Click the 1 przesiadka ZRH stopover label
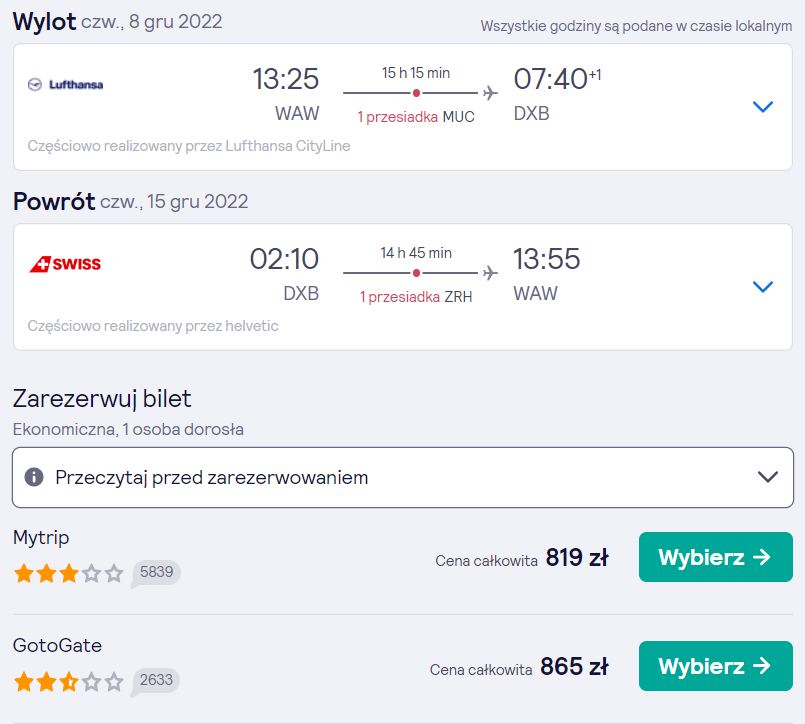Screen dimensions: 805x724 tap(416, 297)
